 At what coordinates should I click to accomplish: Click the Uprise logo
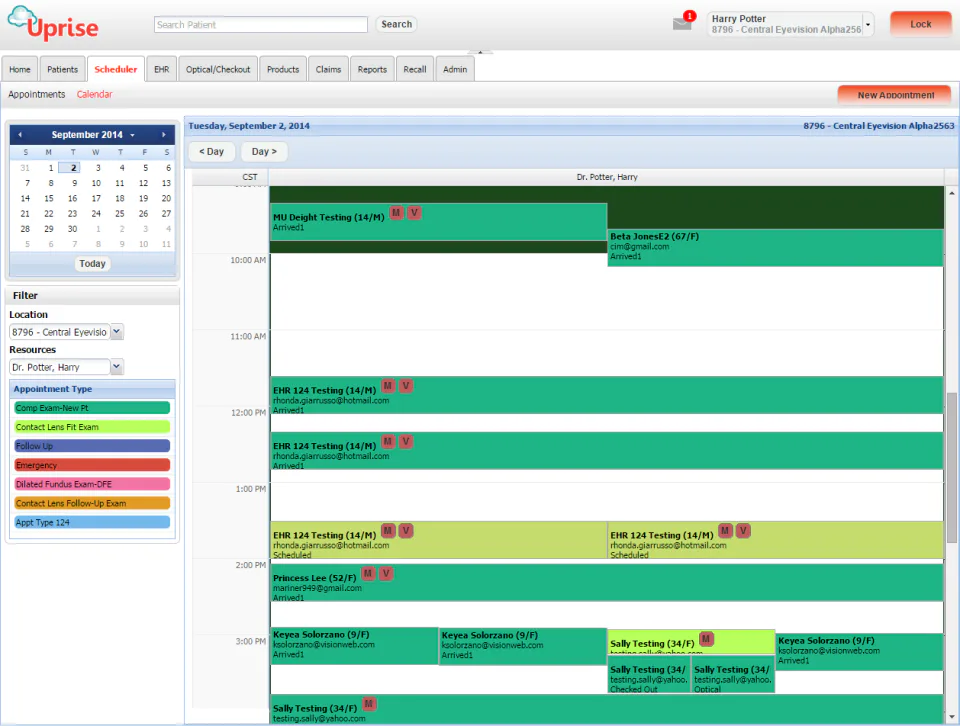[53, 24]
